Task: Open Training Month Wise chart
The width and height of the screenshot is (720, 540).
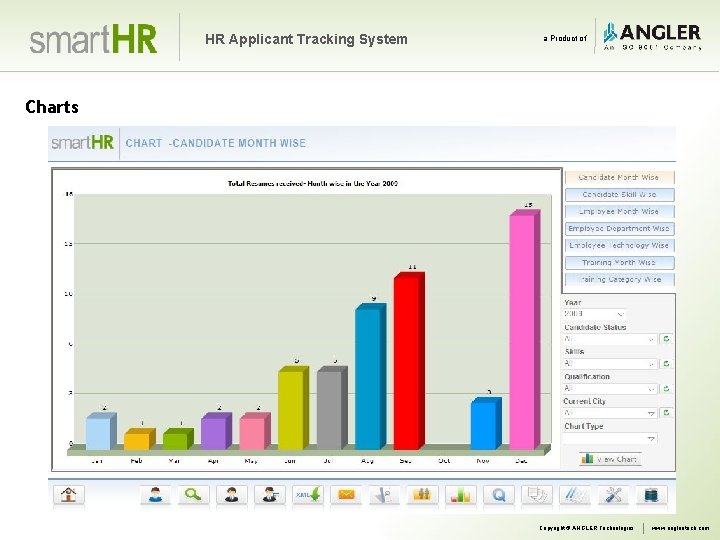Action: 619,263
